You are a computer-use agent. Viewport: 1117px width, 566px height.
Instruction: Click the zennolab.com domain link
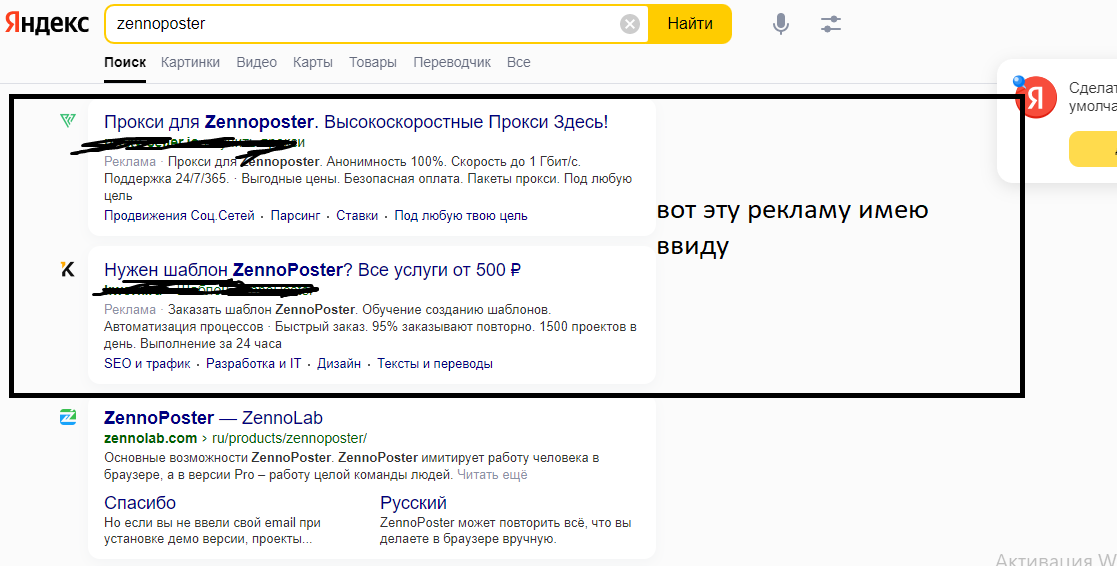[150, 438]
